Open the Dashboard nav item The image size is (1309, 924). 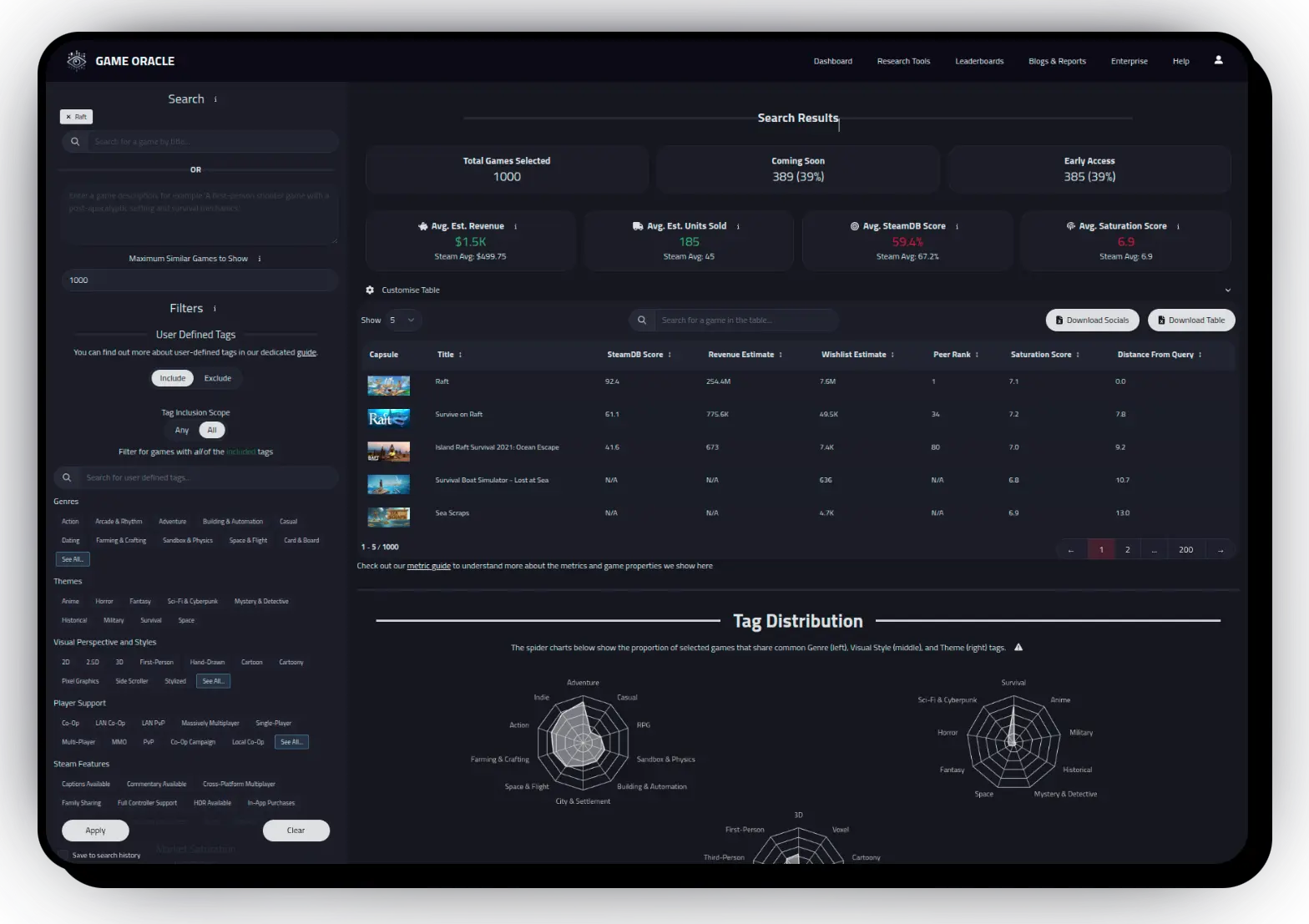point(833,61)
